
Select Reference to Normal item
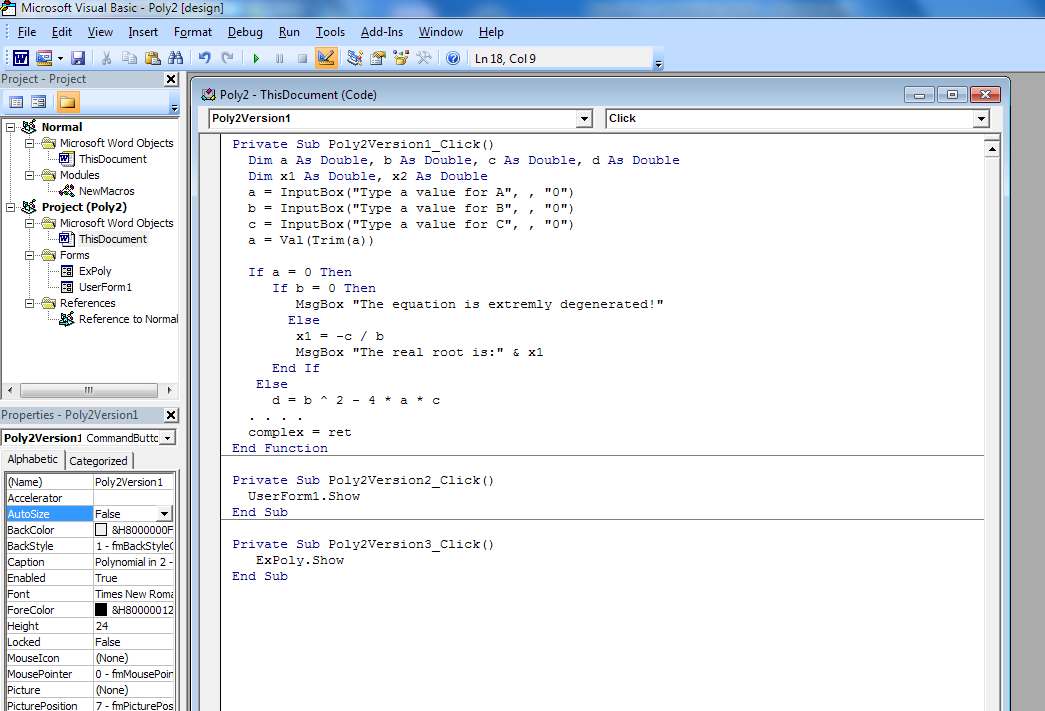pyautogui.click(x=128, y=319)
